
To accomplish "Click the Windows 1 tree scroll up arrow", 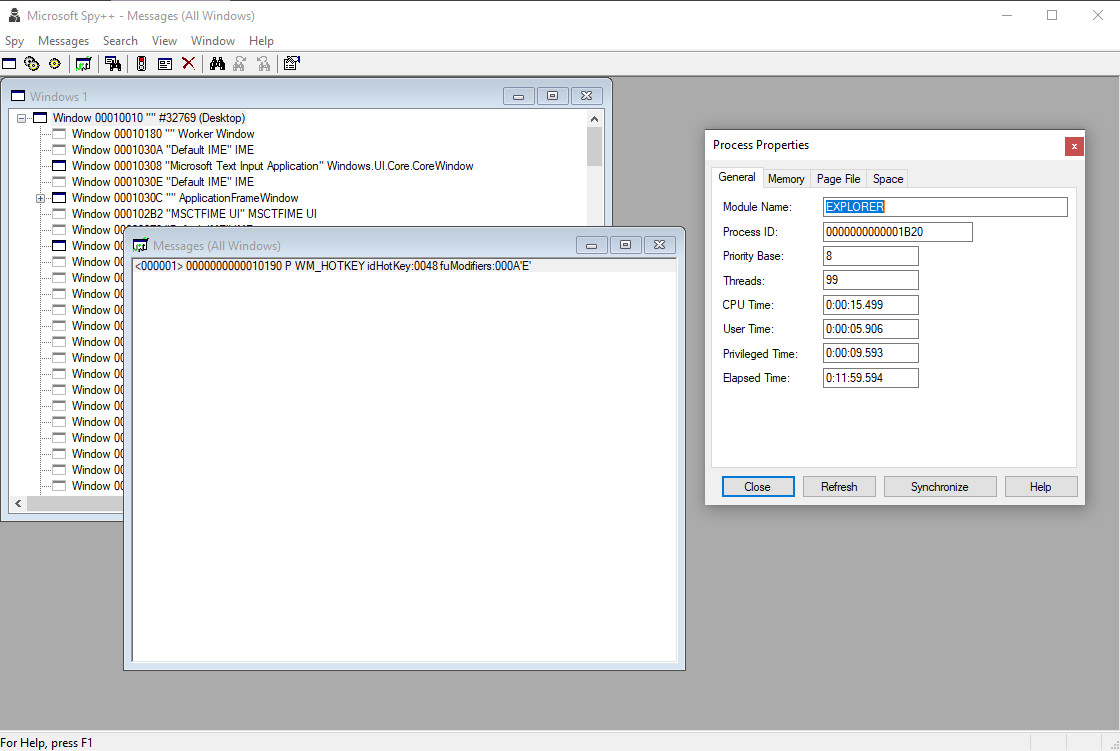I will (x=594, y=119).
